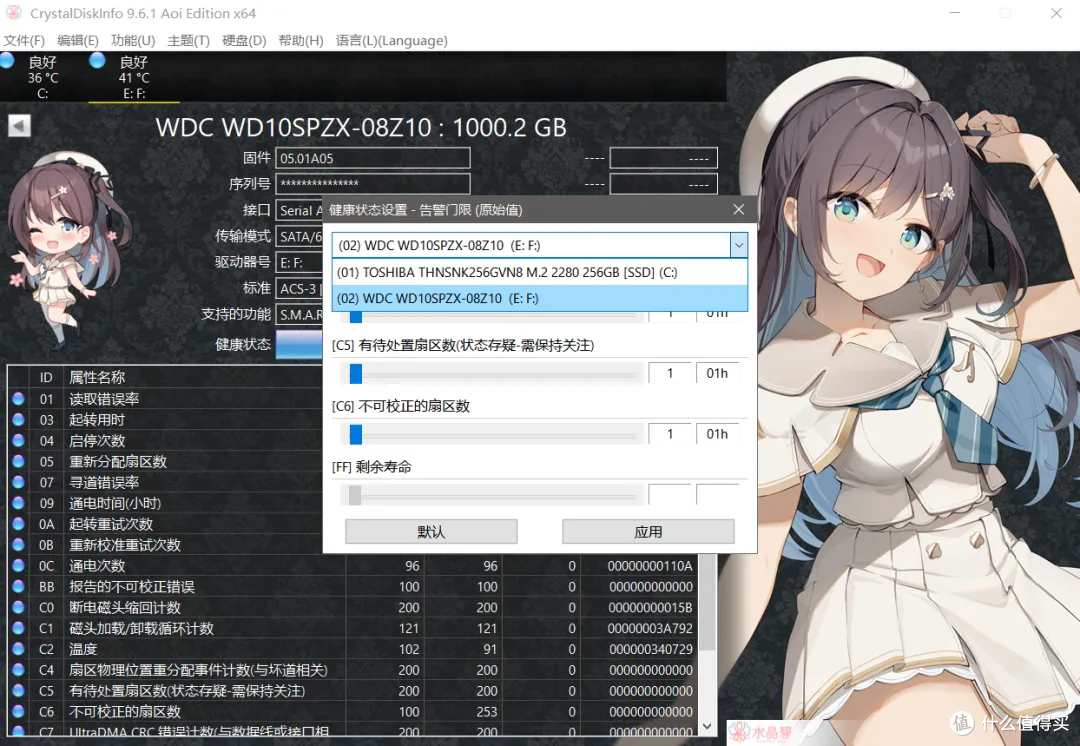The height and width of the screenshot is (746, 1080).
Task: Adjust the C6 不可校正的扇区数 slider
Action: point(355,435)
